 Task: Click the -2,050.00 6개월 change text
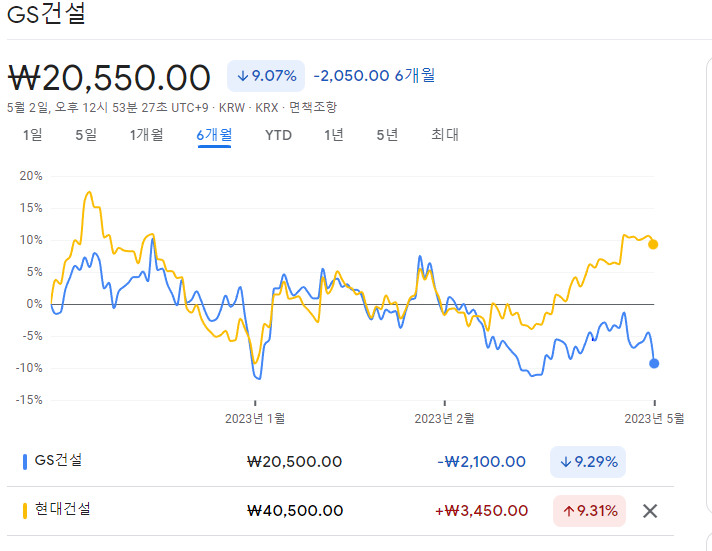[374, 76]
